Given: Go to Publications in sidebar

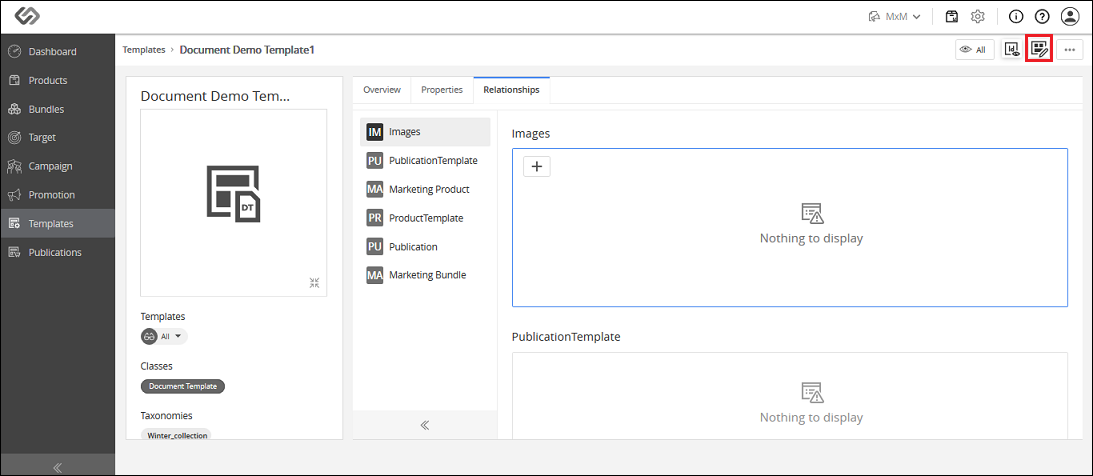Looking at the screenshot, I should point(57,252).
